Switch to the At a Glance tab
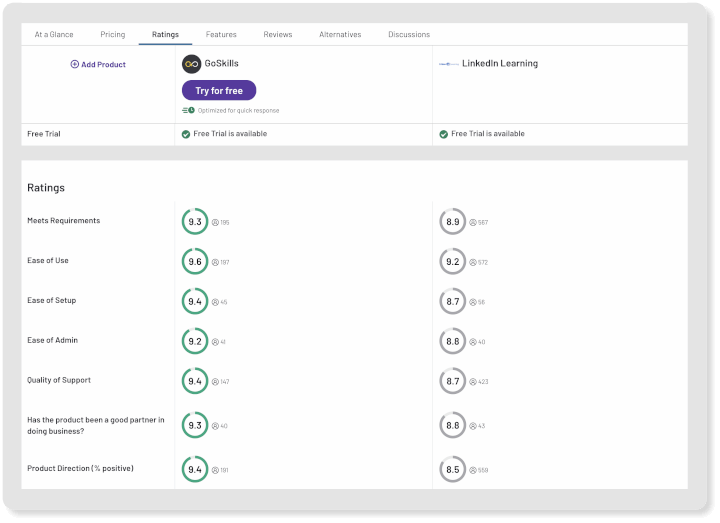 (54, 34)
